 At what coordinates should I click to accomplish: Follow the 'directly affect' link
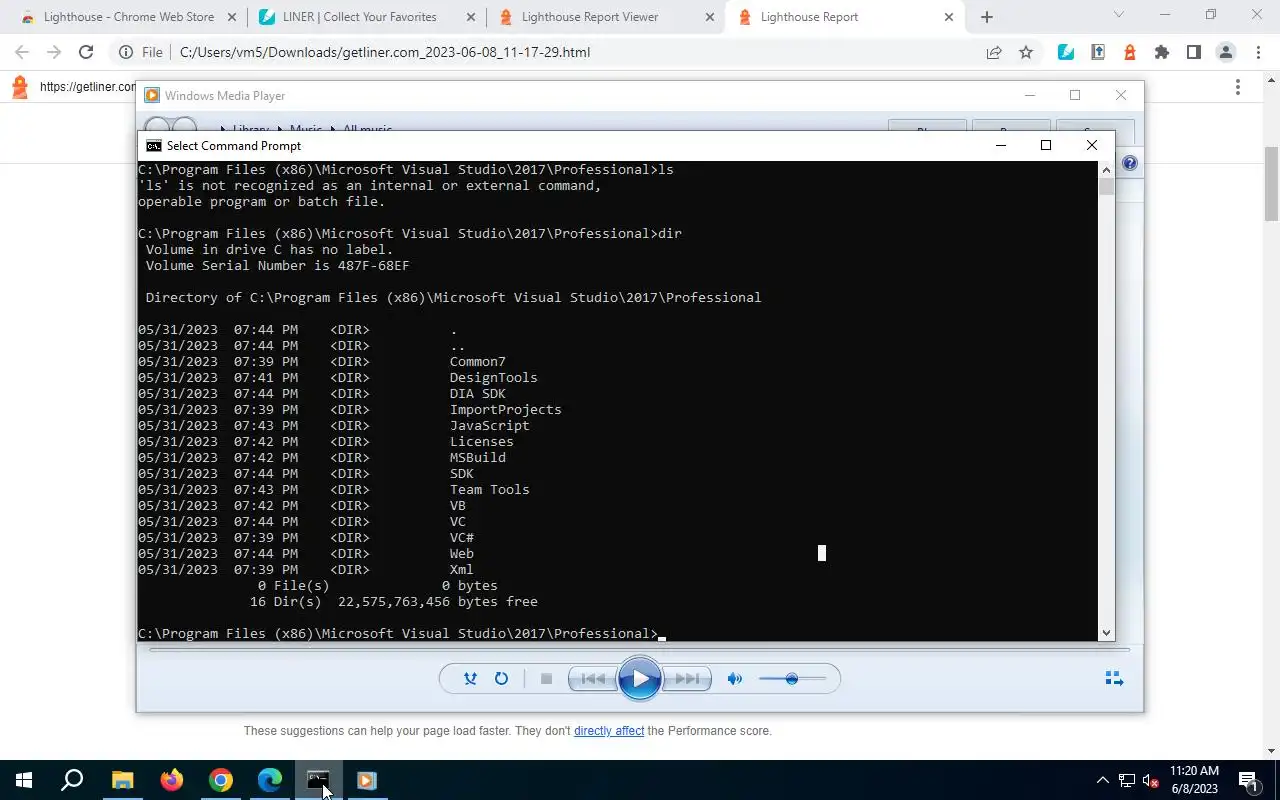click(x=609, y=731)
